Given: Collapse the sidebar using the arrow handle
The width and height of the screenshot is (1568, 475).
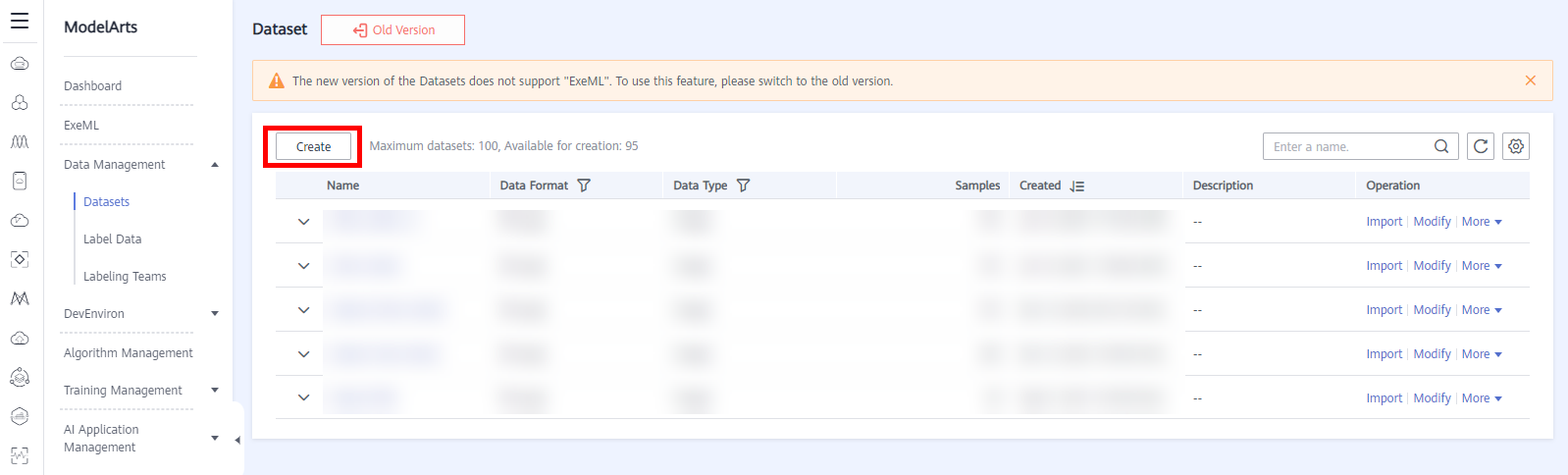Looking at the screenshot, I should coord(237,441).
